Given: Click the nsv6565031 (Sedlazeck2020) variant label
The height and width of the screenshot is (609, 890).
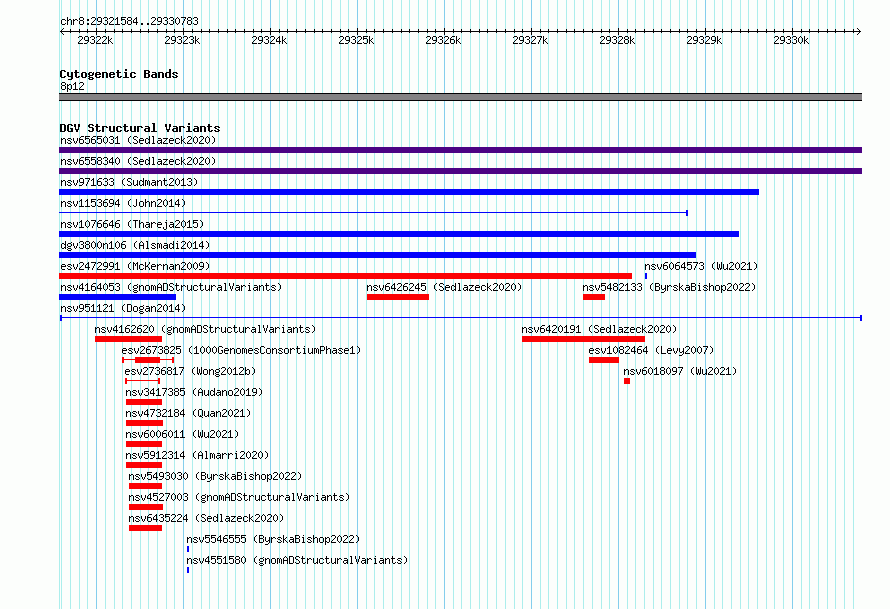Looking at the screenshot, I should point(138,140).
